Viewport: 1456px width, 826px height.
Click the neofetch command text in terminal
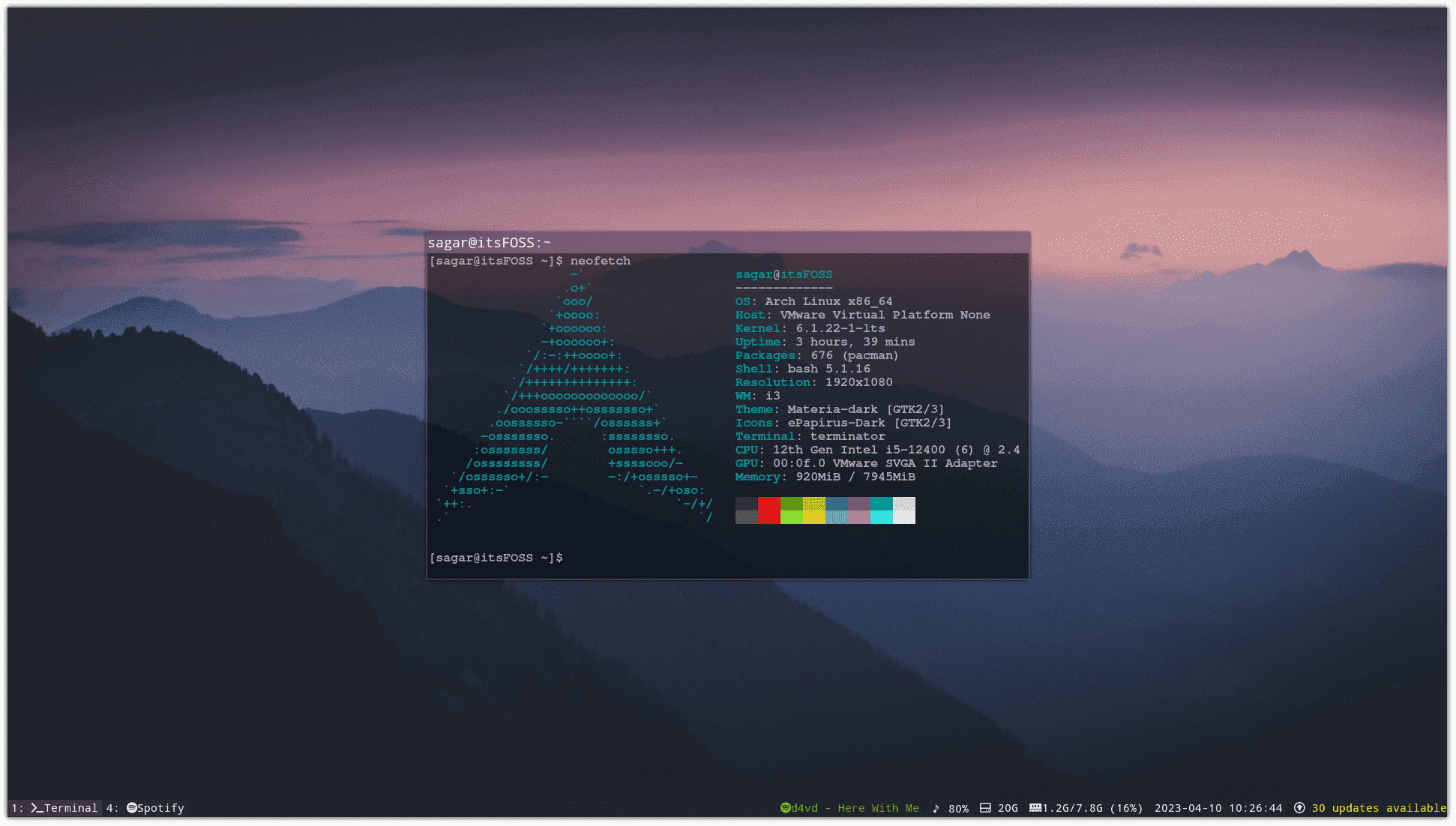click(x=601, y=260)
